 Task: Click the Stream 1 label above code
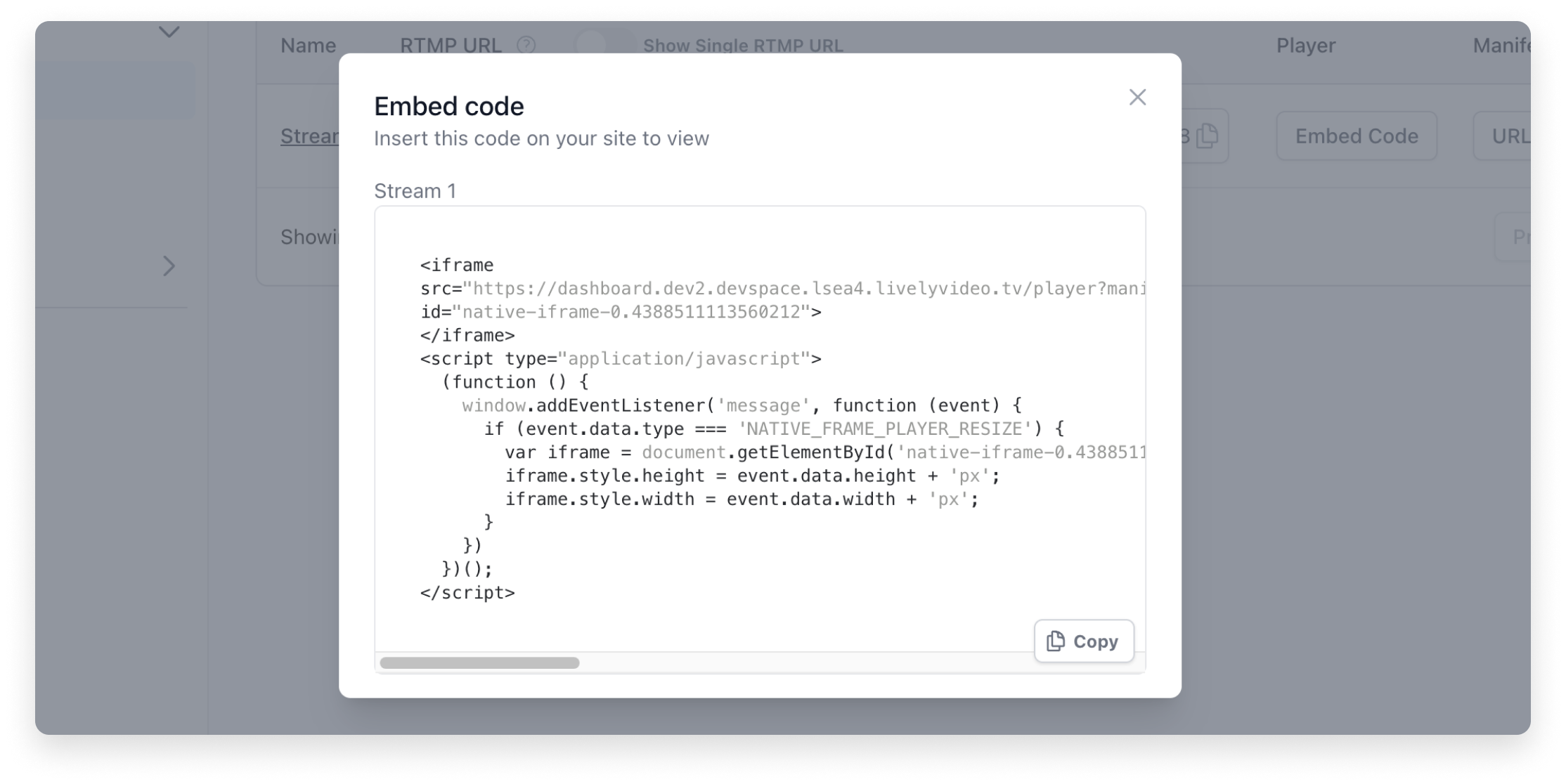(x=415, y=191)
